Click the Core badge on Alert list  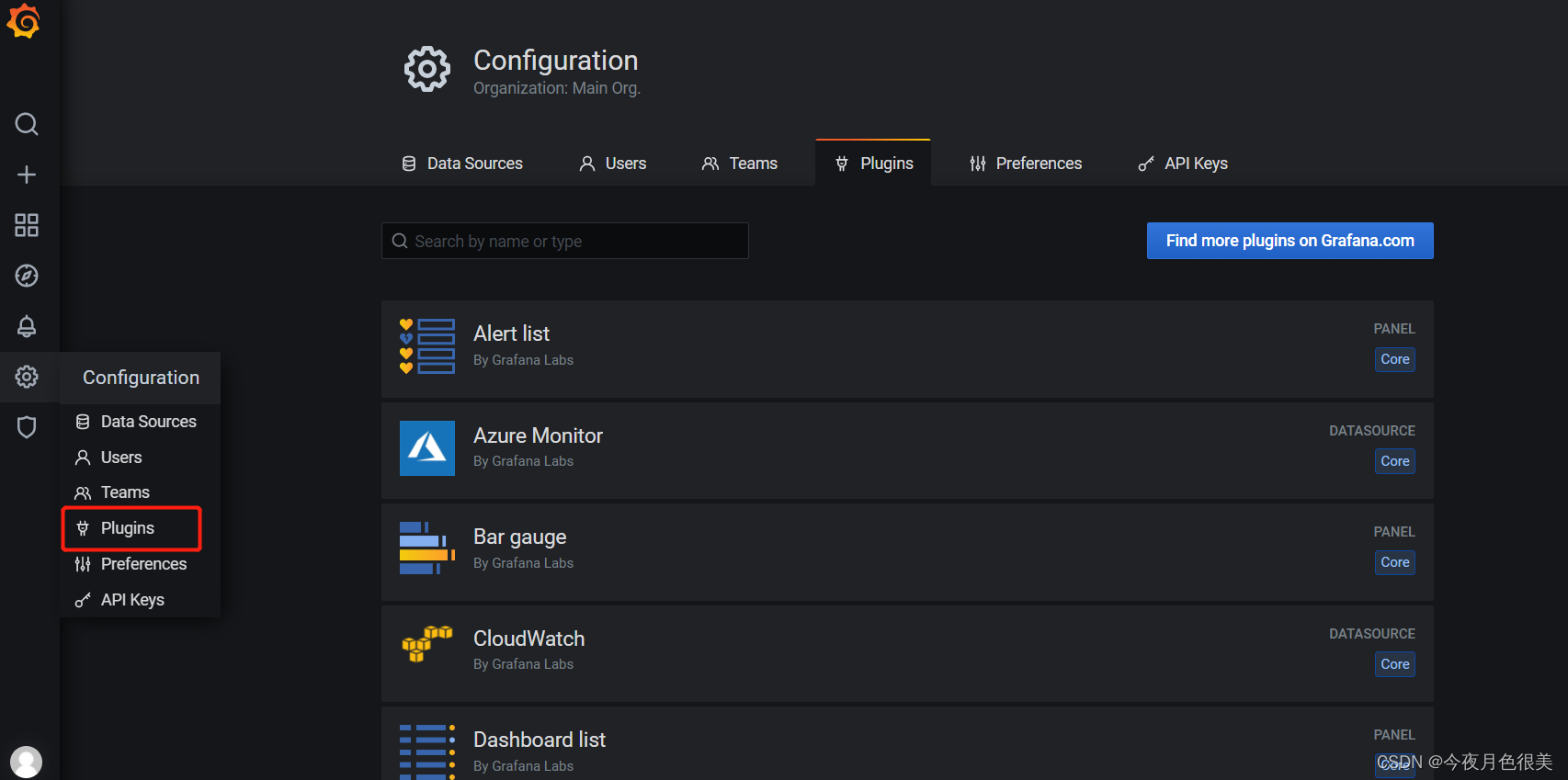[1395, 359]
